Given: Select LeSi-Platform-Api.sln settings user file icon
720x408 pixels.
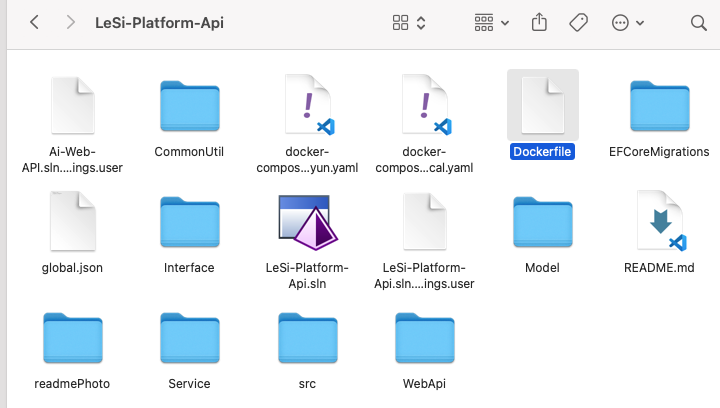Looking at the screenshot, I should (x=425, y=221).
